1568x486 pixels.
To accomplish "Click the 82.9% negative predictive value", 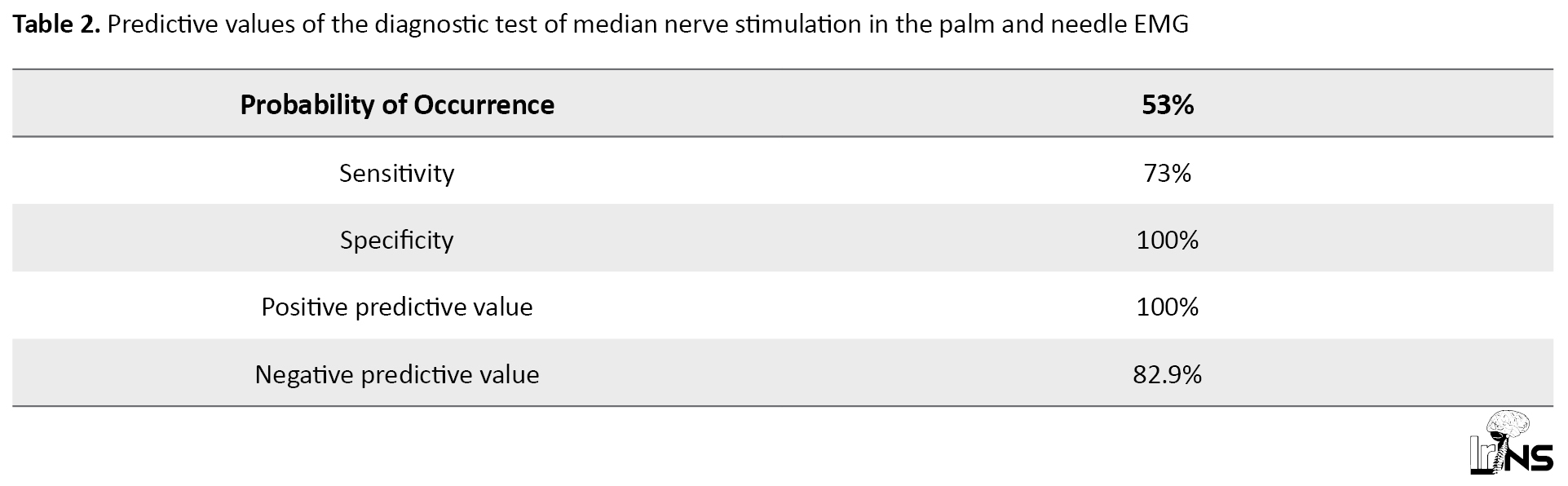I will pyautogui.click(x=1168, y=374).
